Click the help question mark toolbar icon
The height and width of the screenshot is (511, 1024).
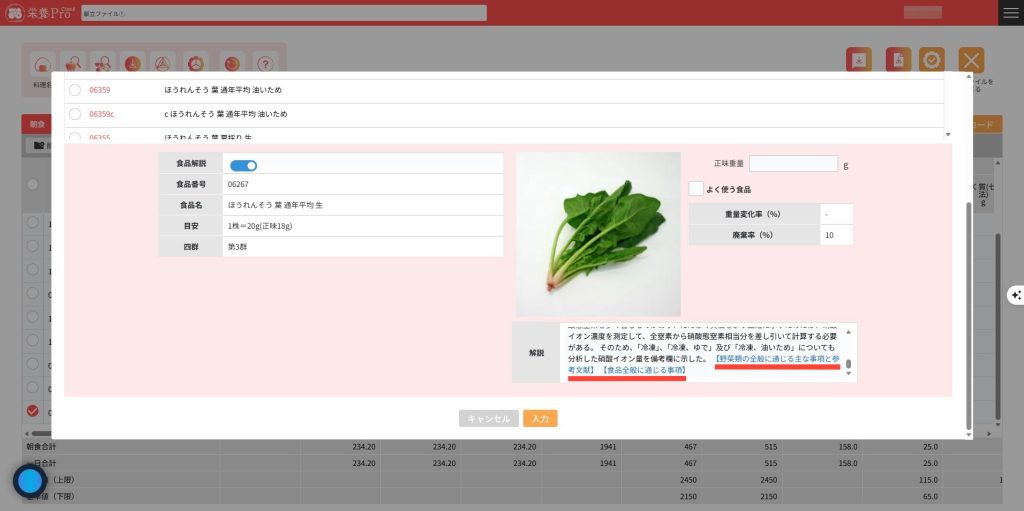[x=265, y=63]
